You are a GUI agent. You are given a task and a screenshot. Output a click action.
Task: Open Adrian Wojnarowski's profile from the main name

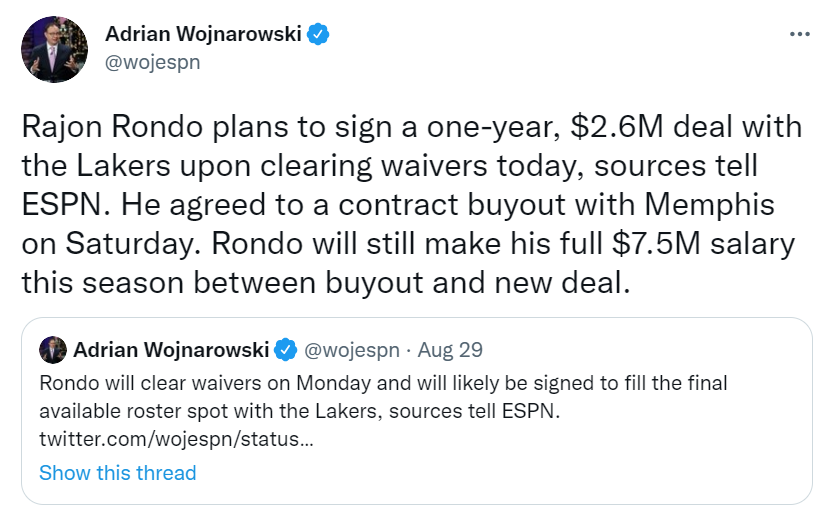(203, 34)
